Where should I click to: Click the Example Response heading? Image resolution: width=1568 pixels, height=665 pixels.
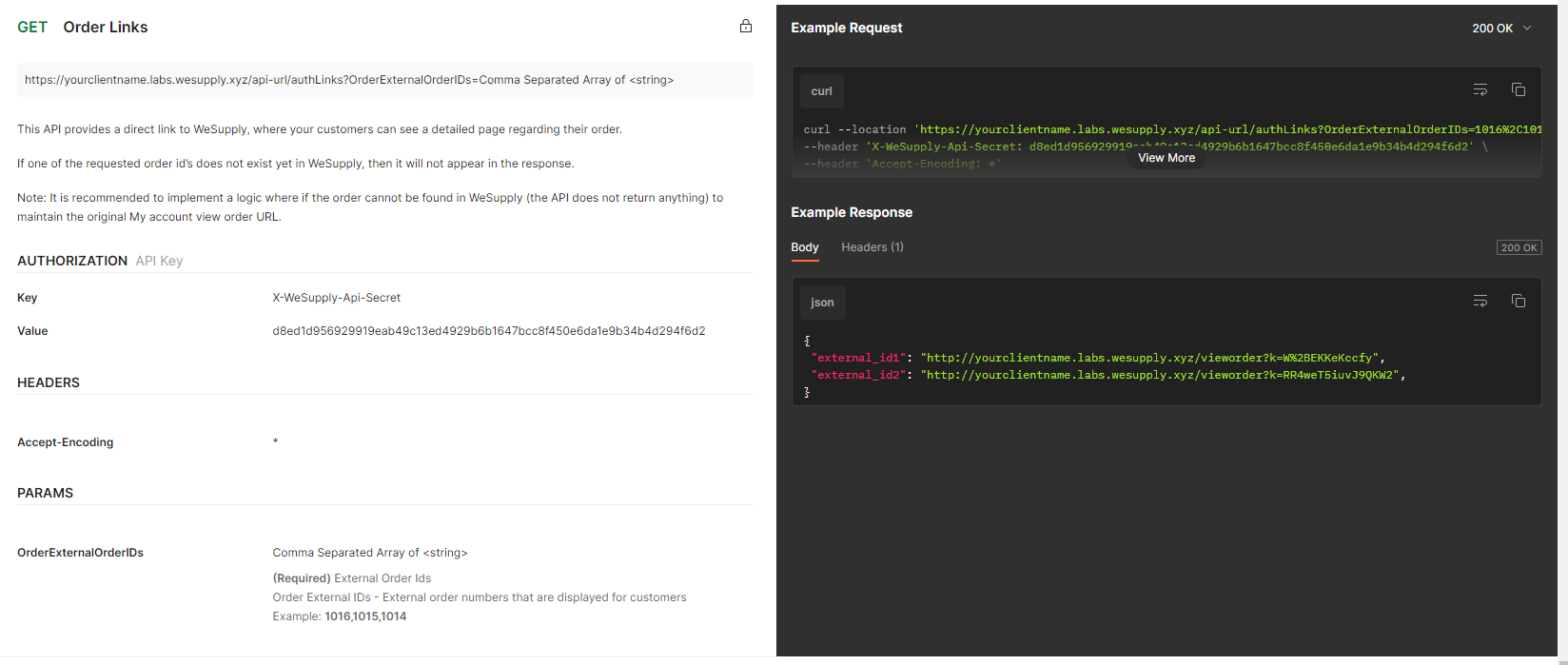852,213
